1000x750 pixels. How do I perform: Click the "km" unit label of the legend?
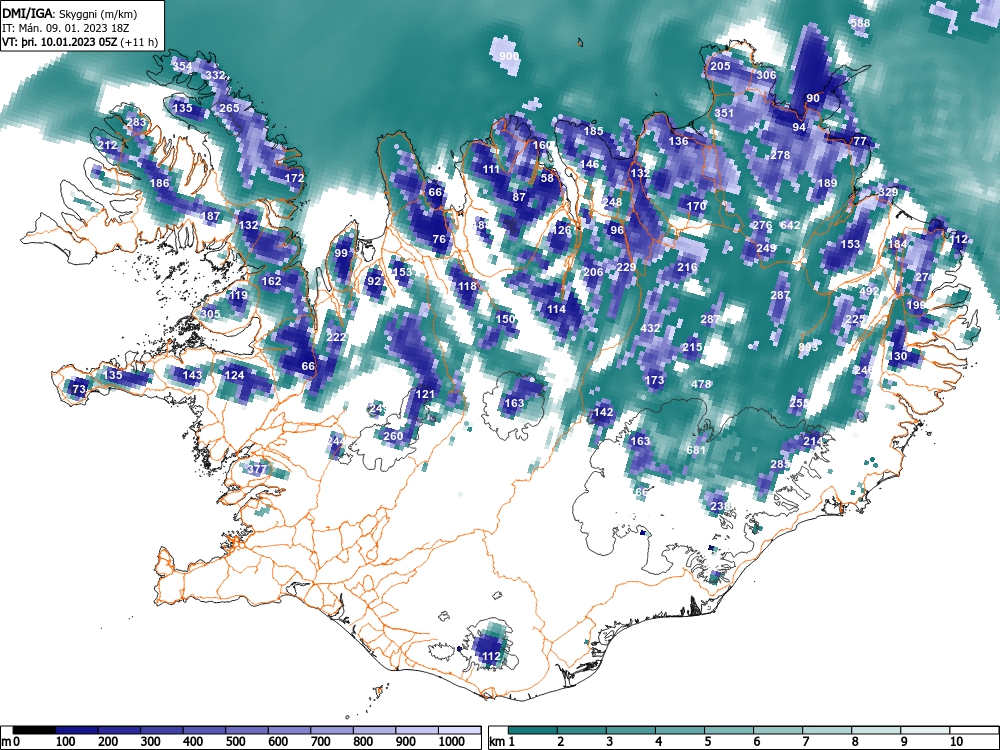coord(497,742)
